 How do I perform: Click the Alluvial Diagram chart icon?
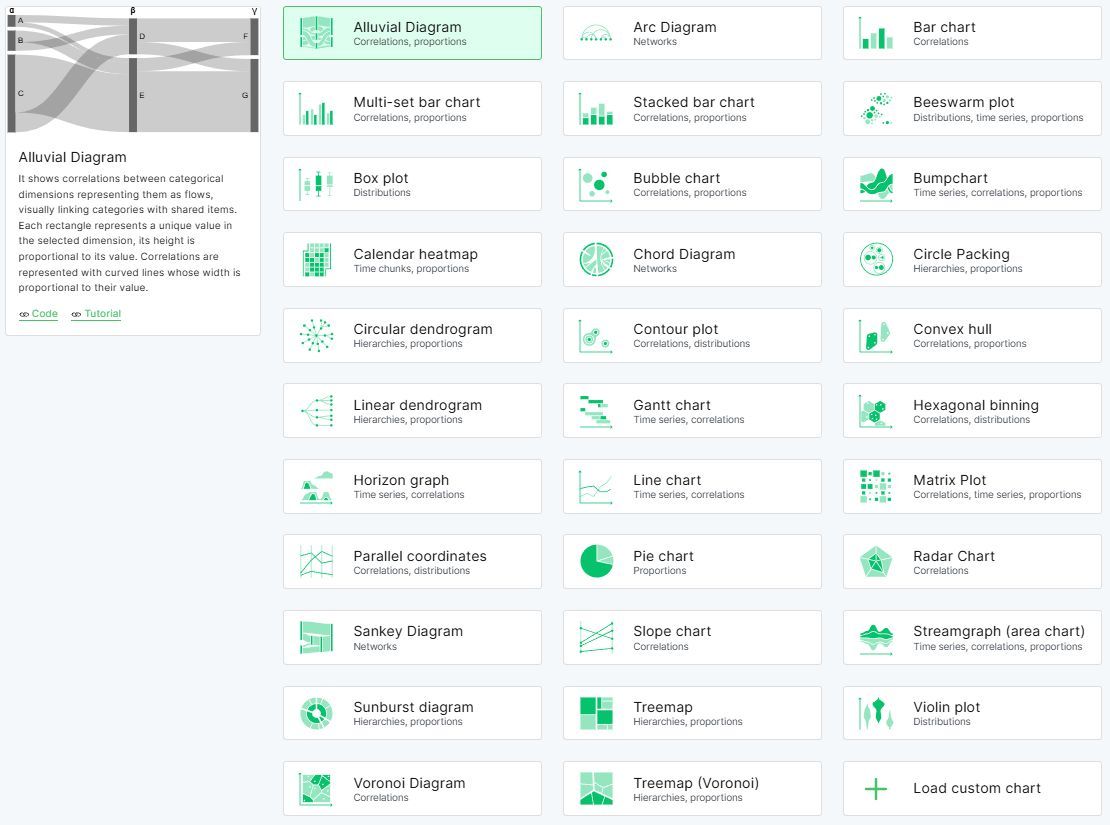pyautogui.click(x=316, y=33)
